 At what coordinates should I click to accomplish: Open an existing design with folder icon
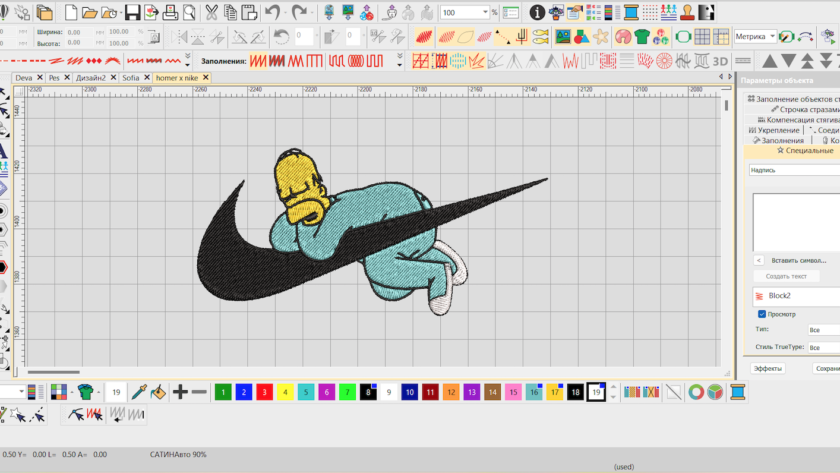(89, 12)
